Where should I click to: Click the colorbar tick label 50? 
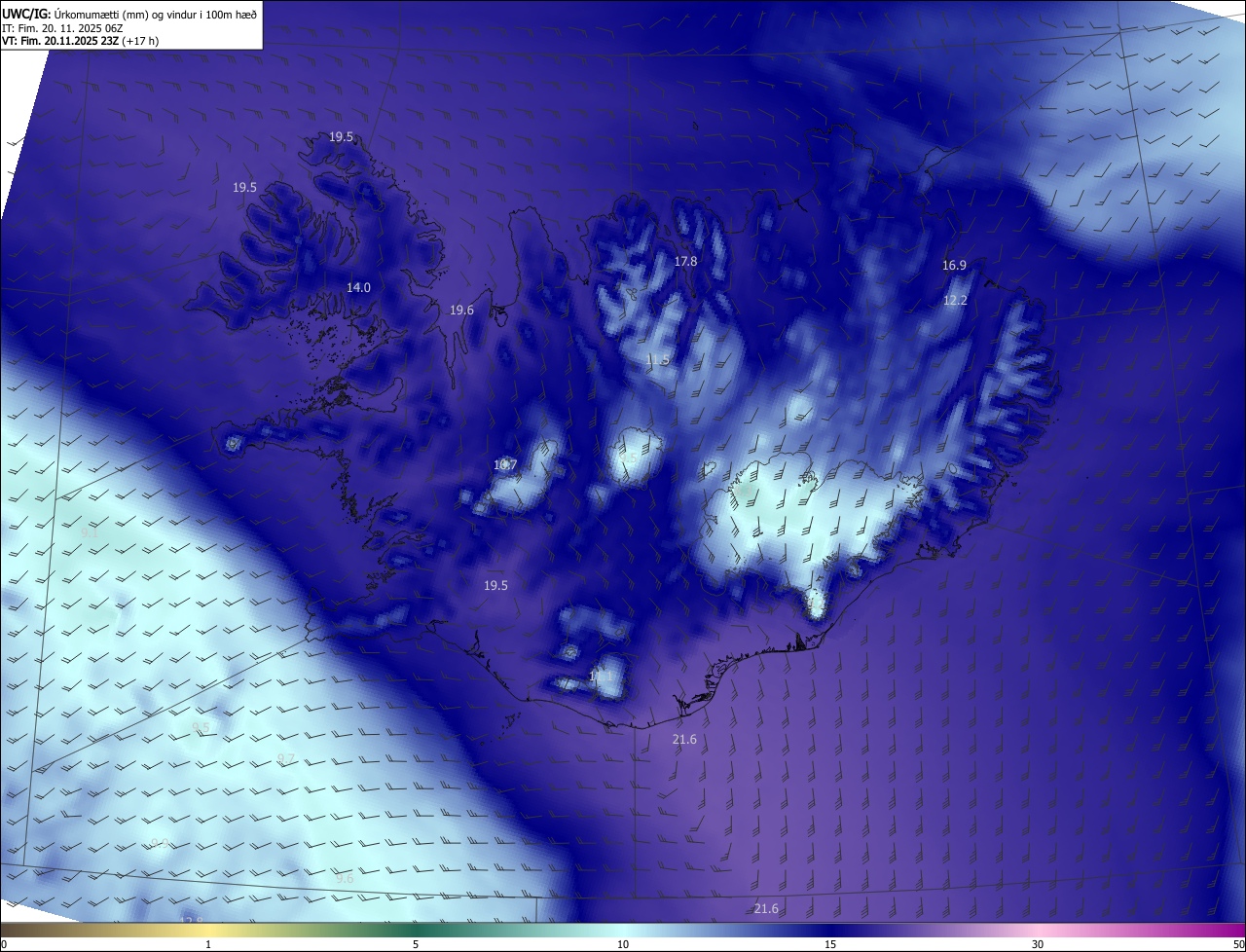click(x=1238, y=944)
